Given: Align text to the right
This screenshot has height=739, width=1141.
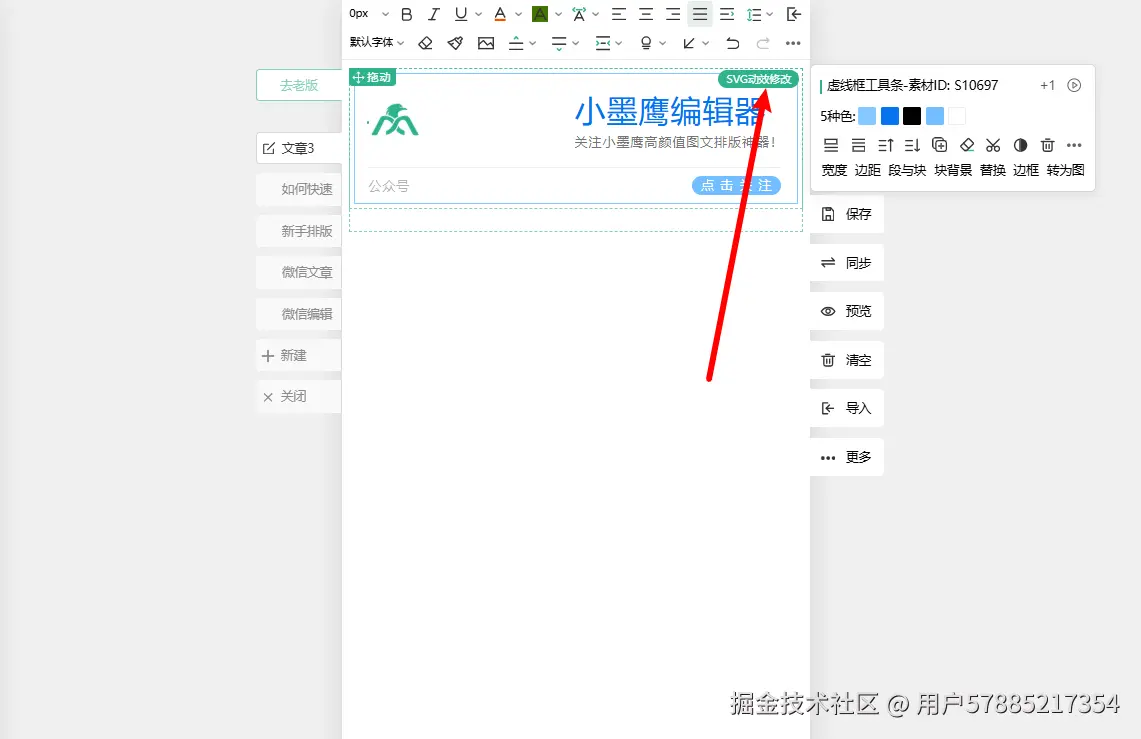Looking at the screenshot, I should click(x=673, y=14).
